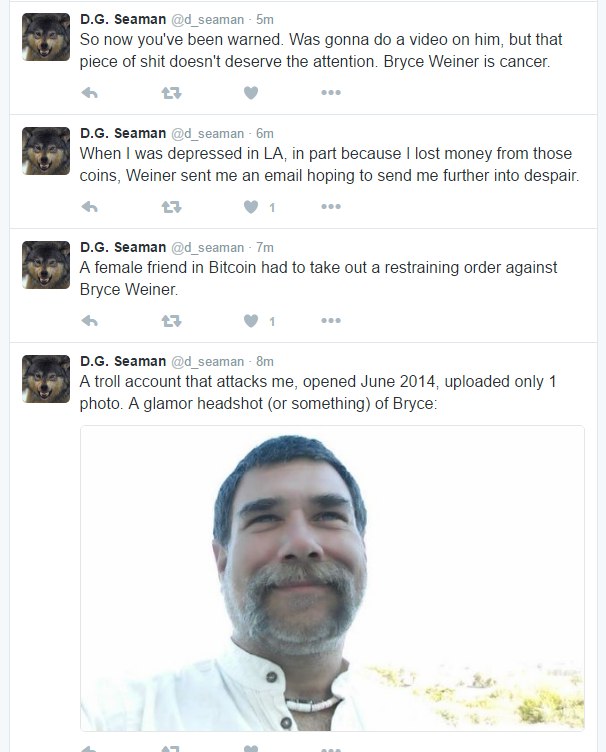Open the 8m timestamp link
This screenshot has height=752, width=606.
click(265, 361)
